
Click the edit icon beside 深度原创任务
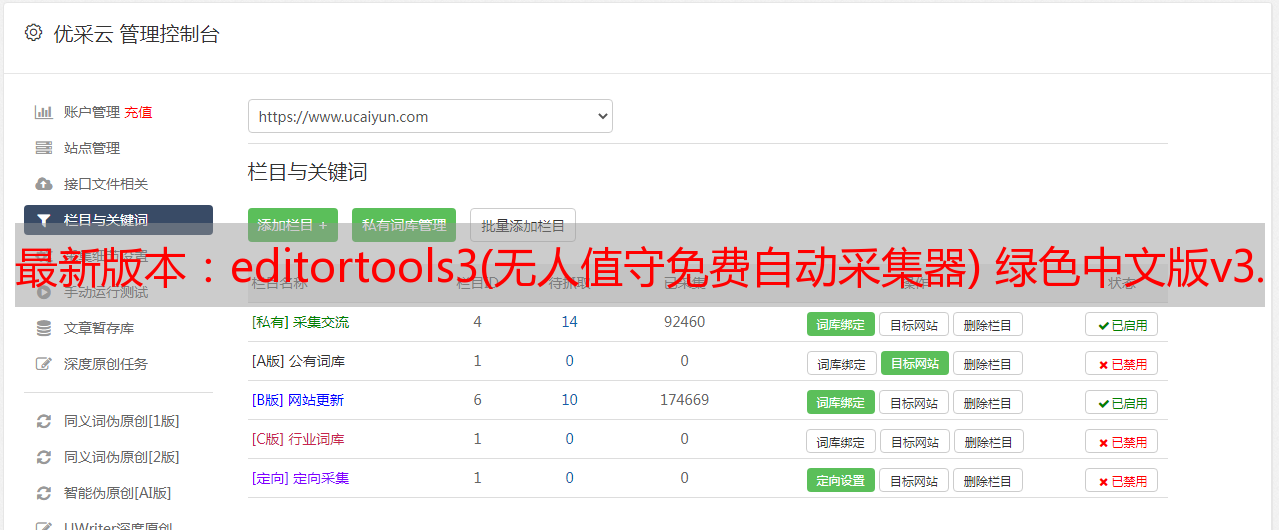(x=43, y=364)
